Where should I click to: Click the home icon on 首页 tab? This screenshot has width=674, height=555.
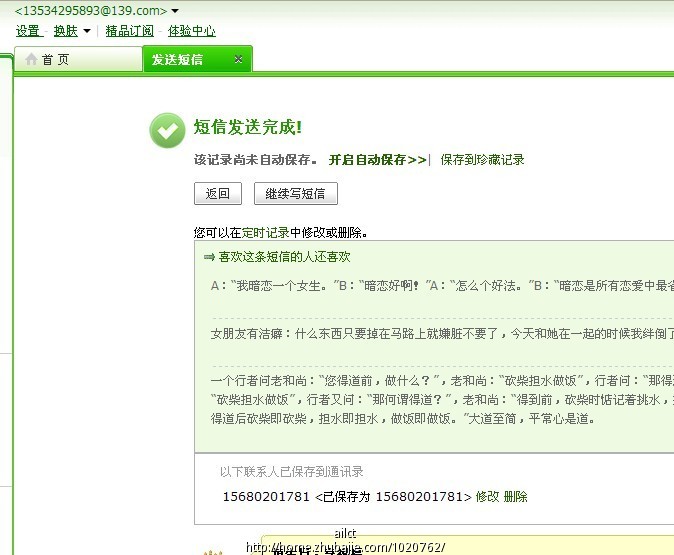point(31,59)
